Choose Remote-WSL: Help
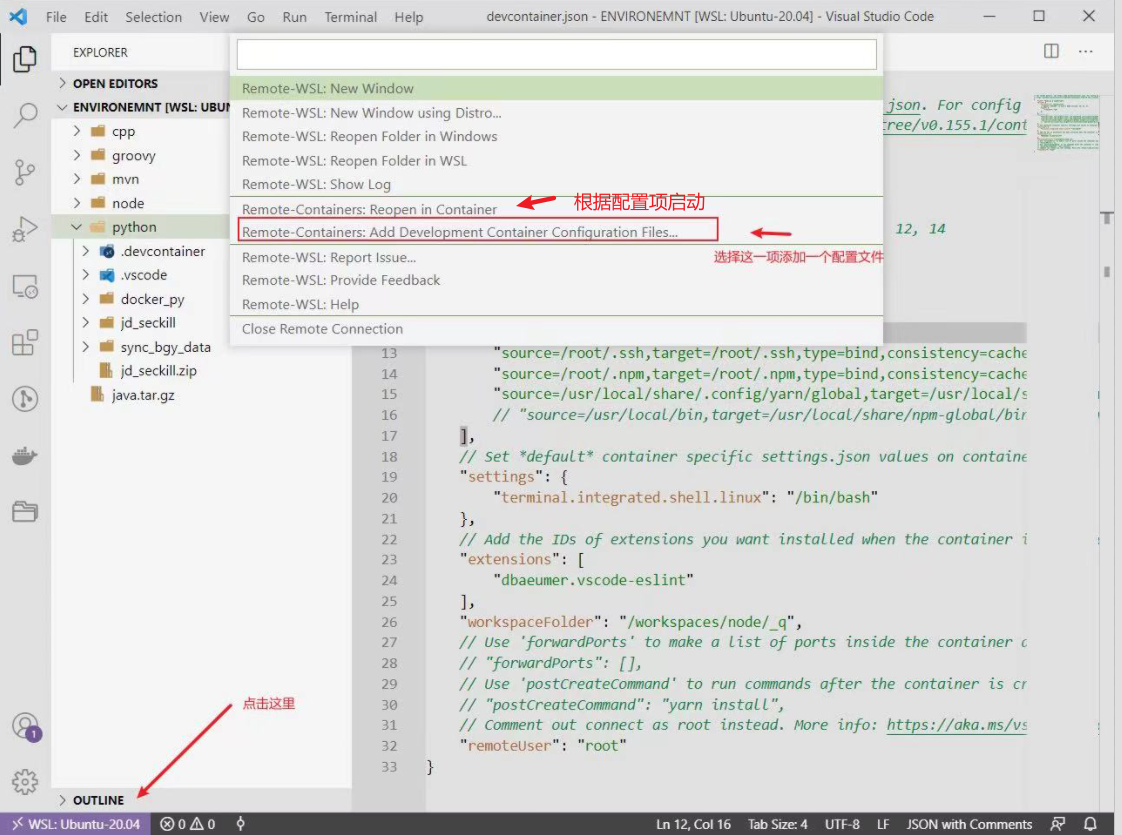The image size is (1122, 835). tap(557, 304)
